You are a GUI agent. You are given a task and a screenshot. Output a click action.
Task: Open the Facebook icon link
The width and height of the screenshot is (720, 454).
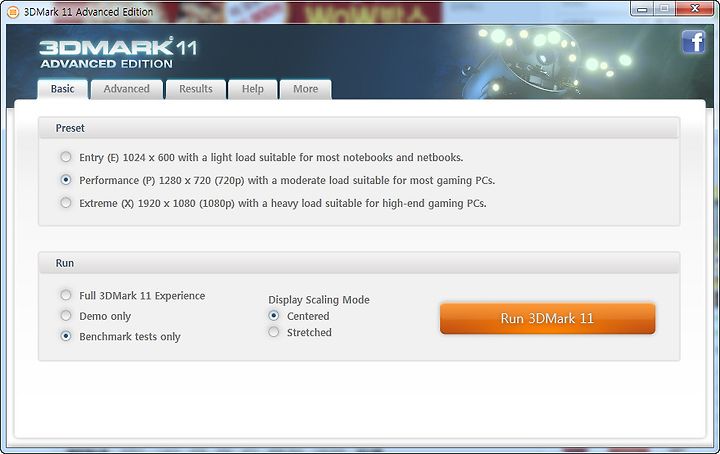pyautogui.click(x=693, y=42)
